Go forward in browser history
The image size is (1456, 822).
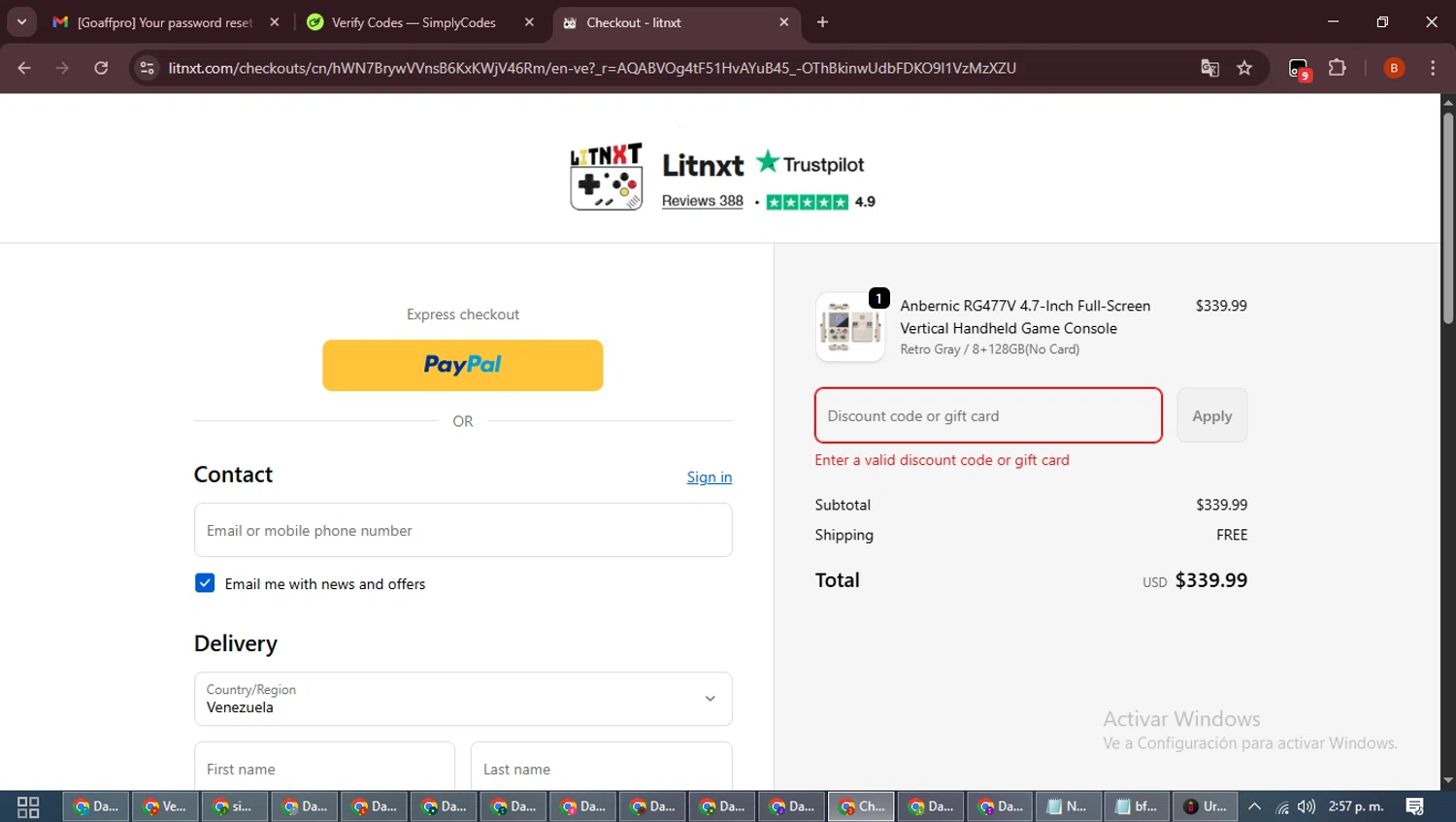[x=62, y=68]
